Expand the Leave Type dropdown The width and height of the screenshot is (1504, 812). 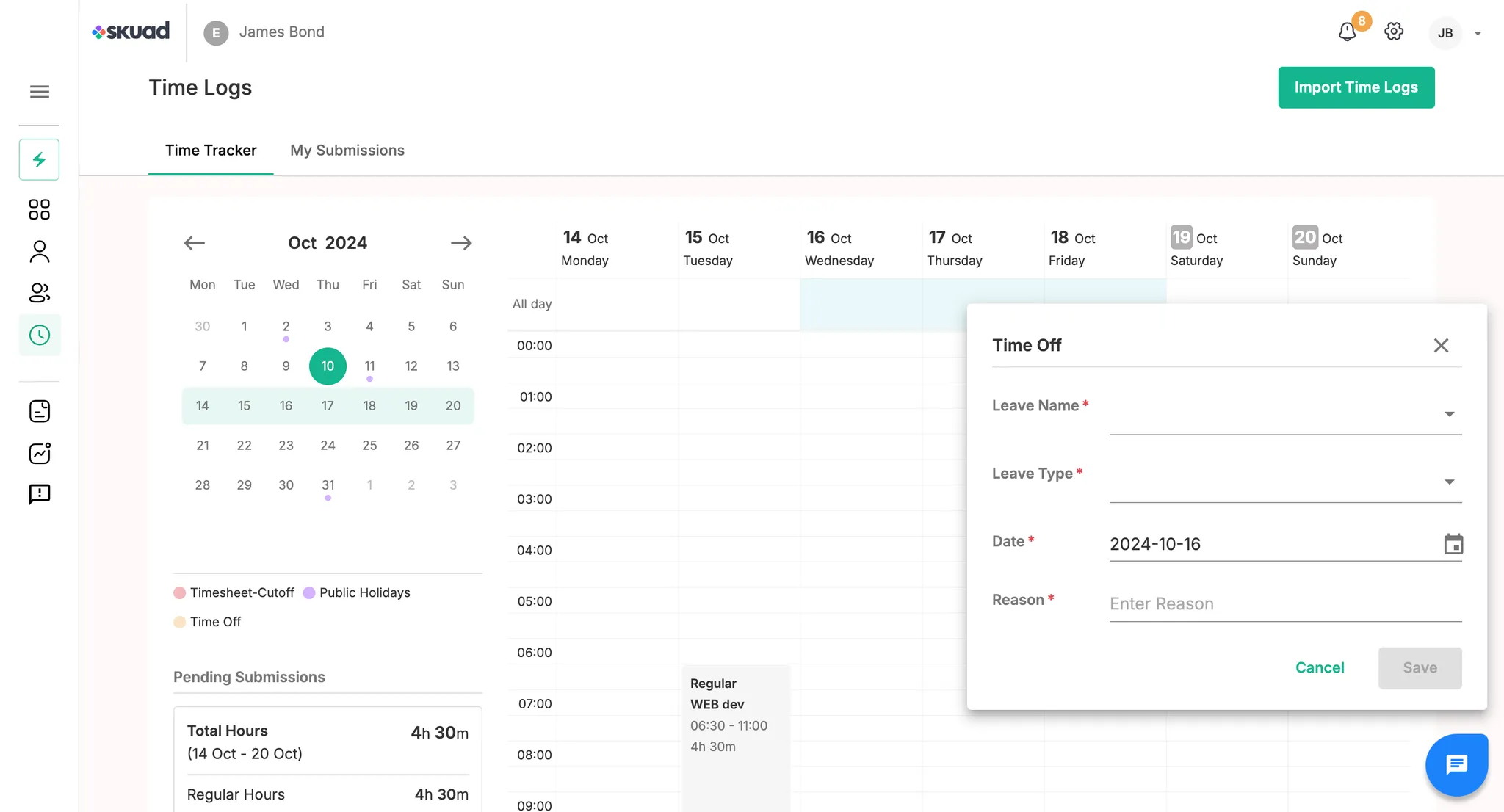pos(1449,482)
